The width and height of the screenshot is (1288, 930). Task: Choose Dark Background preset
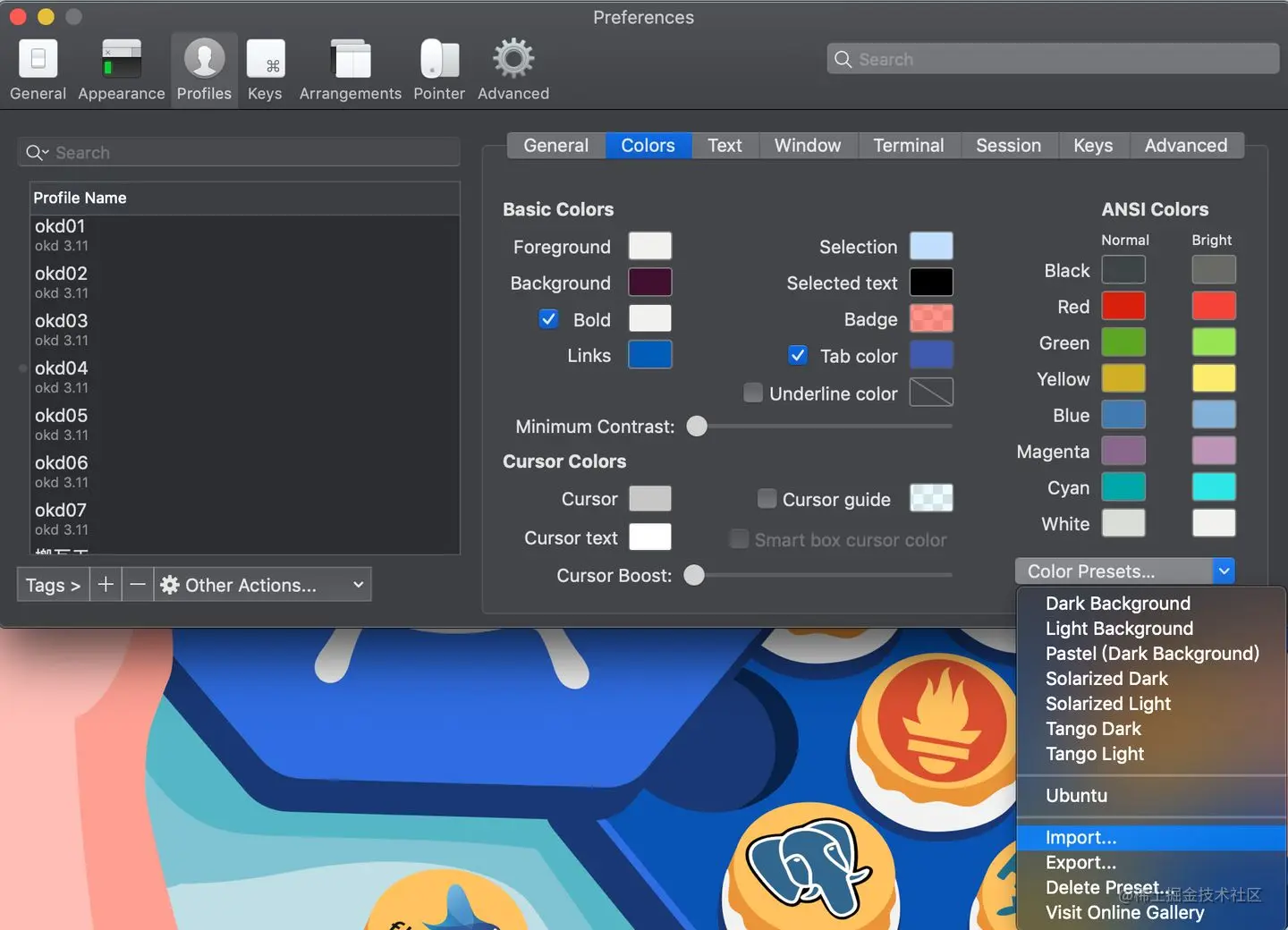pyautogui.click(x=1151, y=604)
